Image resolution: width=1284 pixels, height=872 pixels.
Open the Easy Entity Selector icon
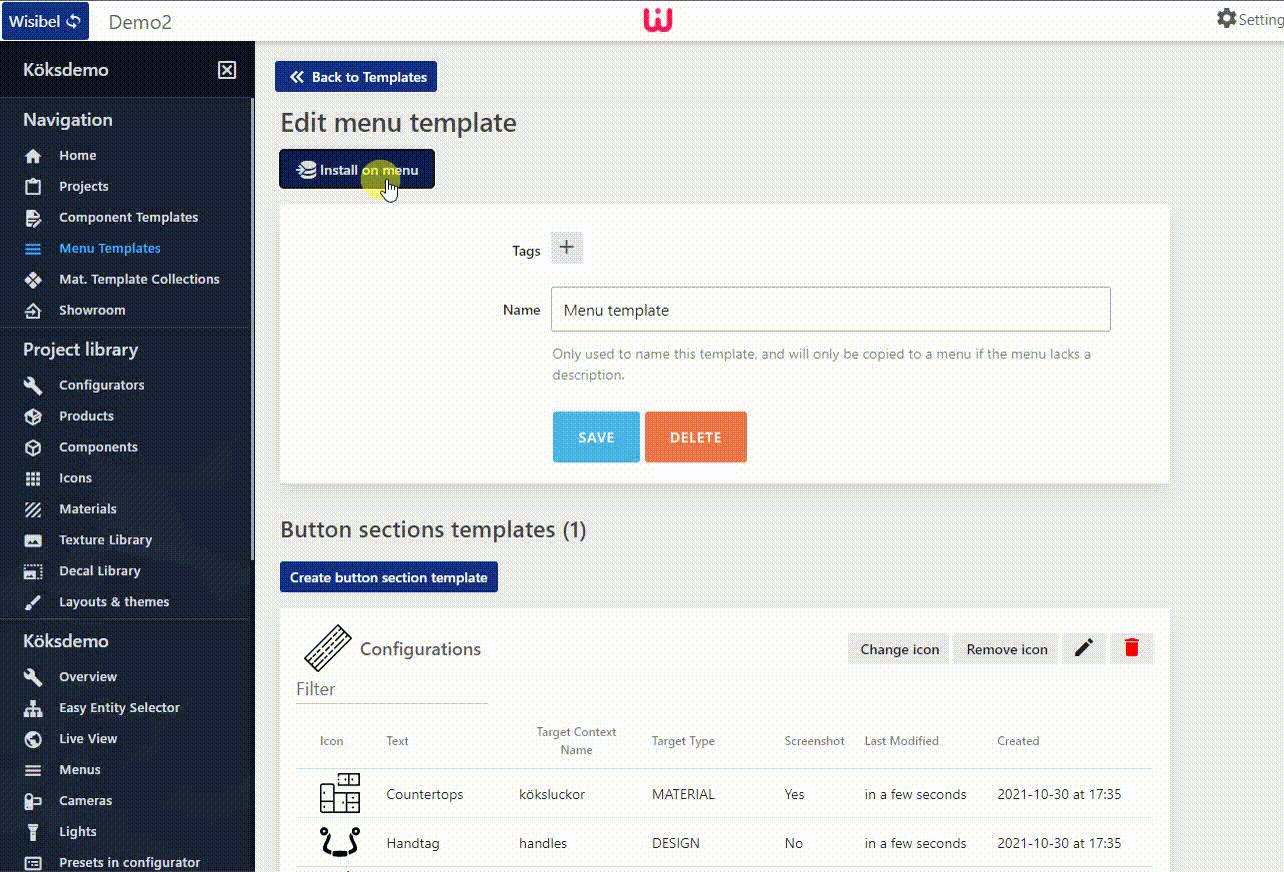tap(34, 707)
